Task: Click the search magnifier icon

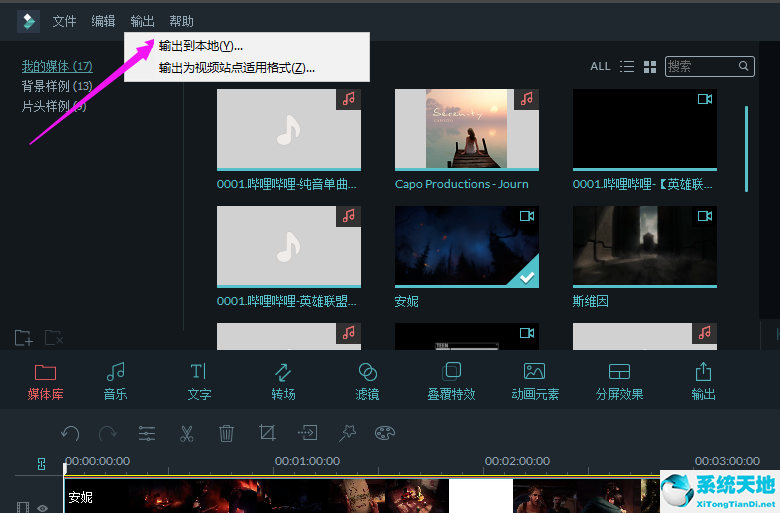Action: point(743,66)
